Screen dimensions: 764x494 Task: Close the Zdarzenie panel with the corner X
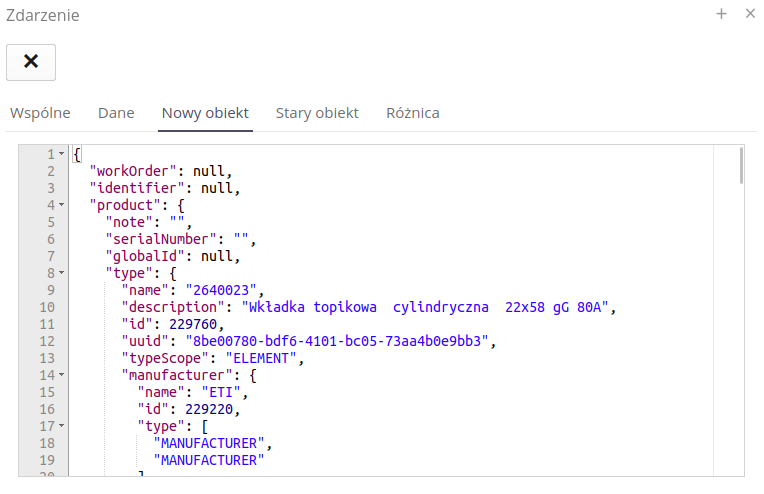click(750, 14)
